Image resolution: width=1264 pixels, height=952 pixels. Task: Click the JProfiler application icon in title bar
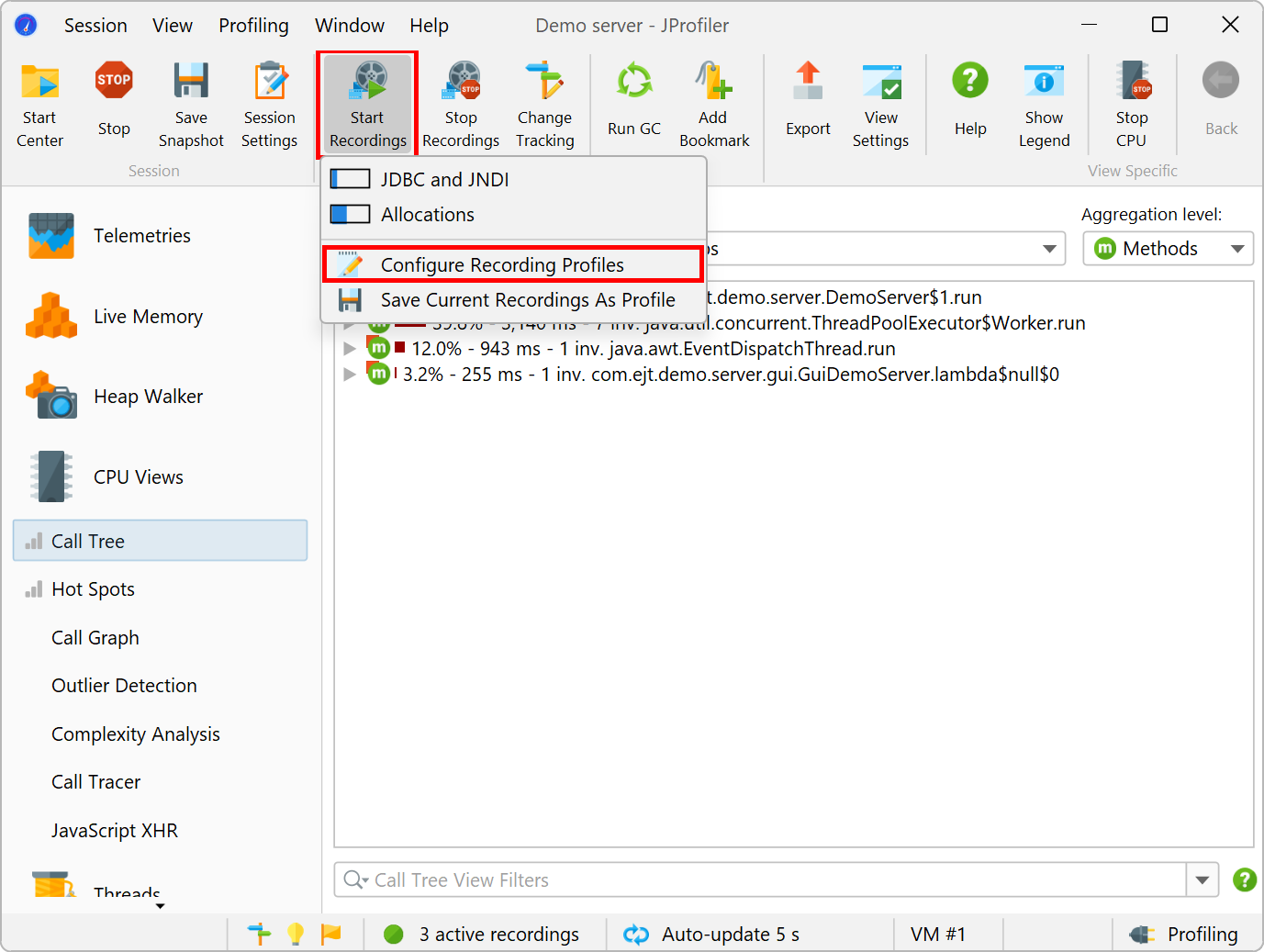[26, 25]
